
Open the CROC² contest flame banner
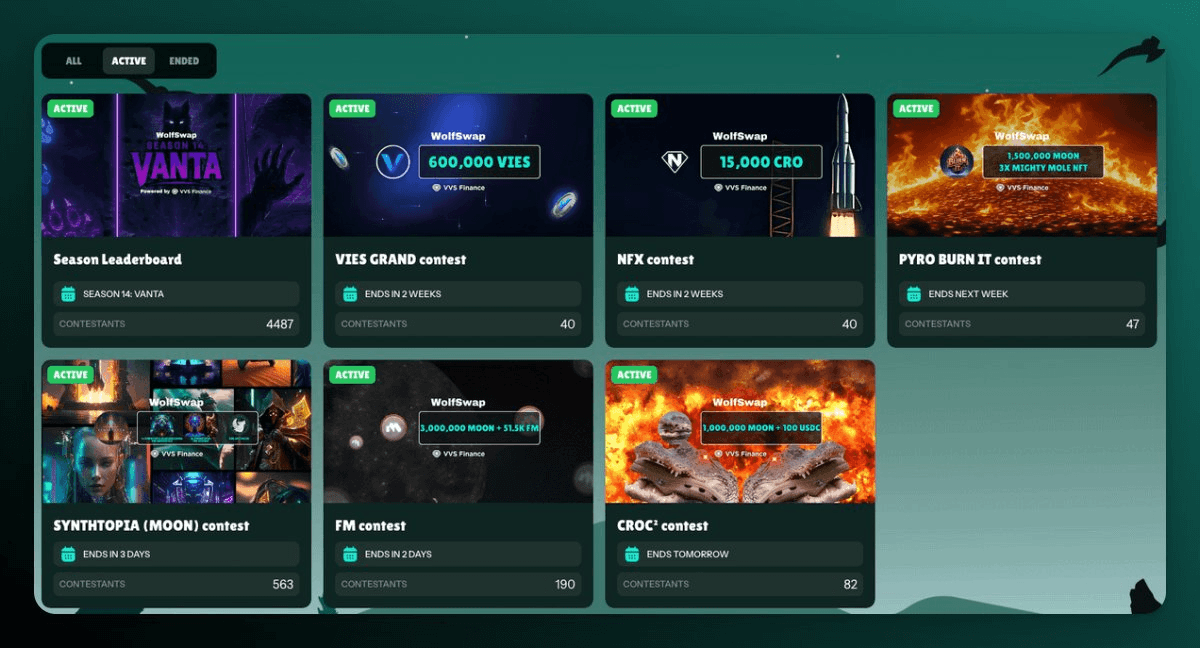click(740, 431)
